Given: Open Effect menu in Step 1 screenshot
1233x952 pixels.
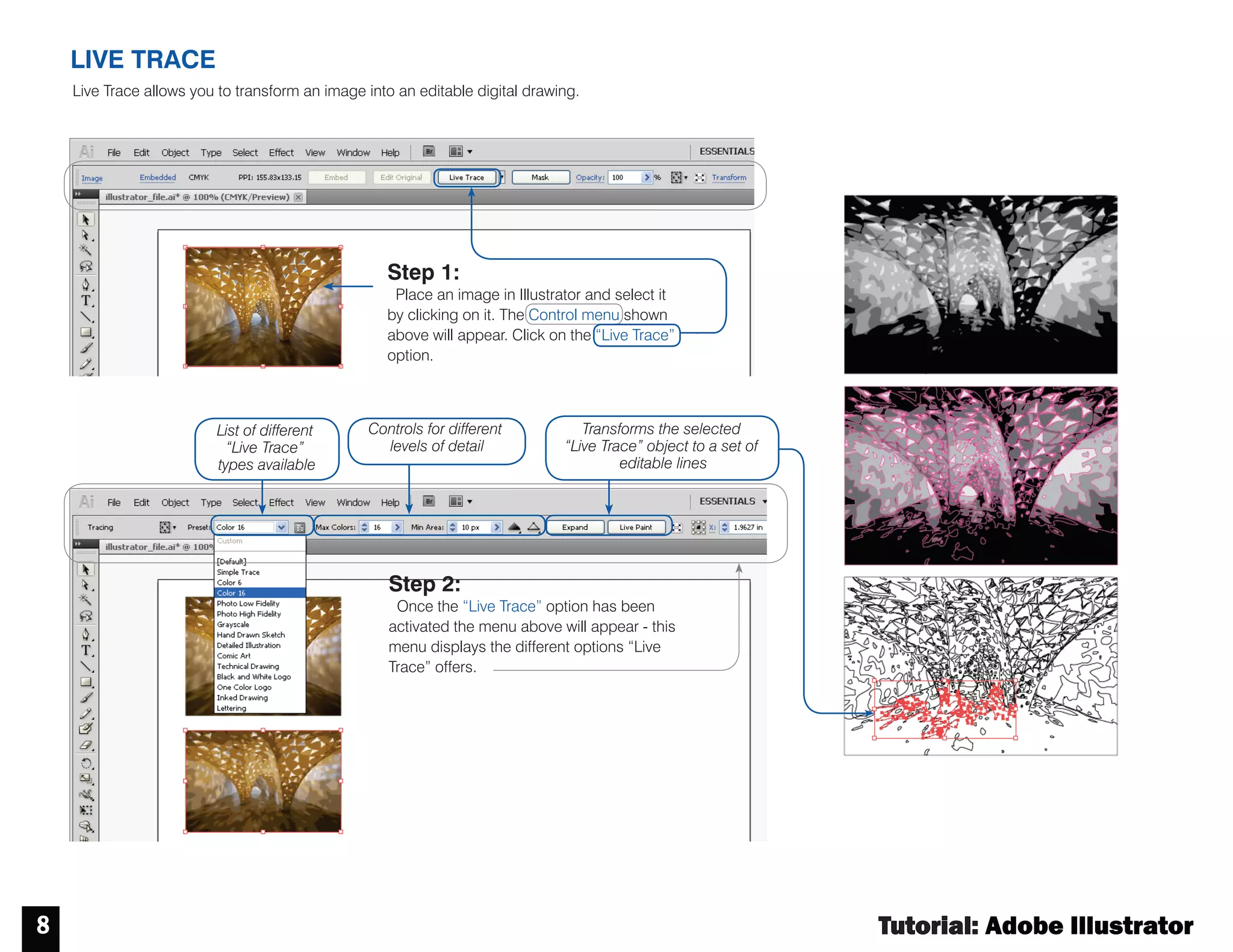Looking at the screenshot, I should (281, 153).
